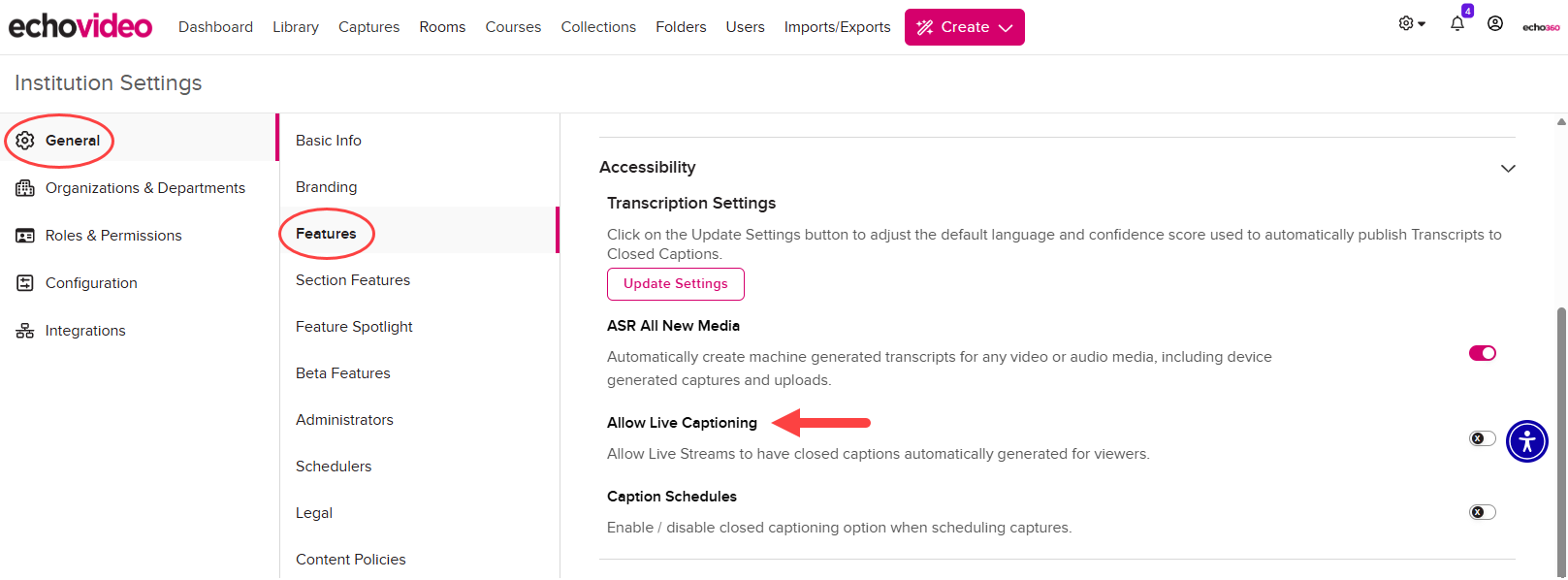
Task: Enable Caption Schedules
Action: (x=1481, y=512)
